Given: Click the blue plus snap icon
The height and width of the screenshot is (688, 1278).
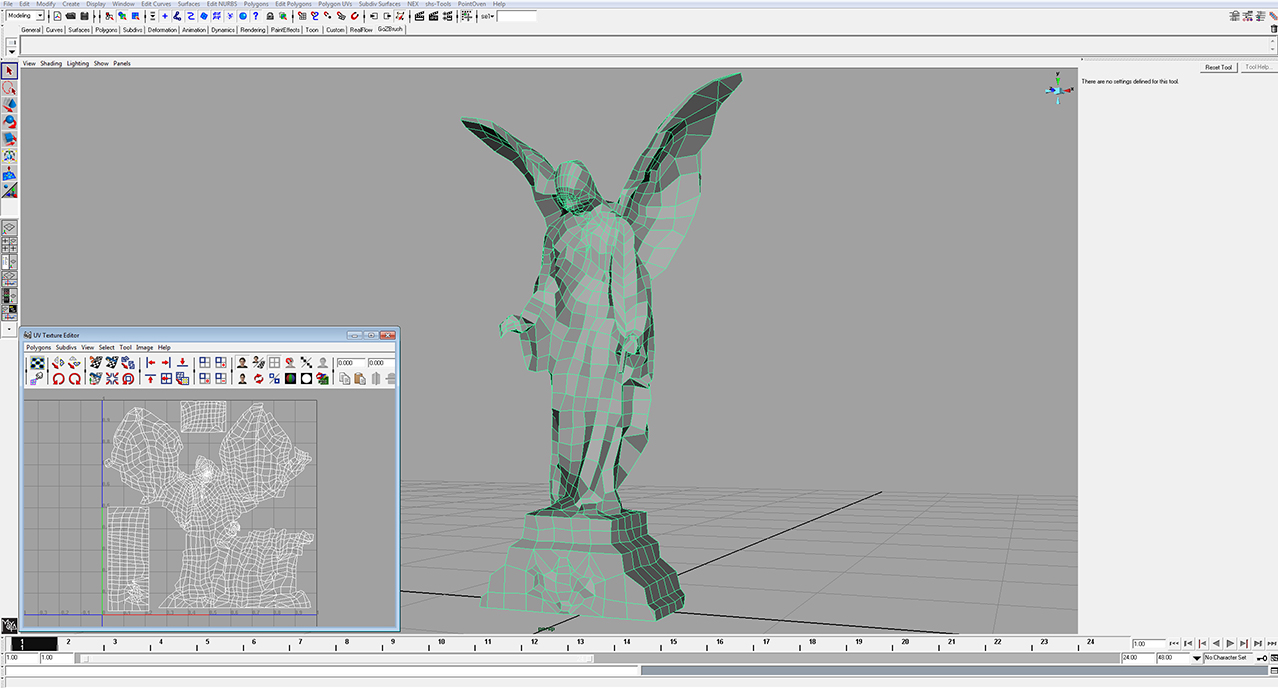Looking at the screenshot, I should (x=164, y=16).
